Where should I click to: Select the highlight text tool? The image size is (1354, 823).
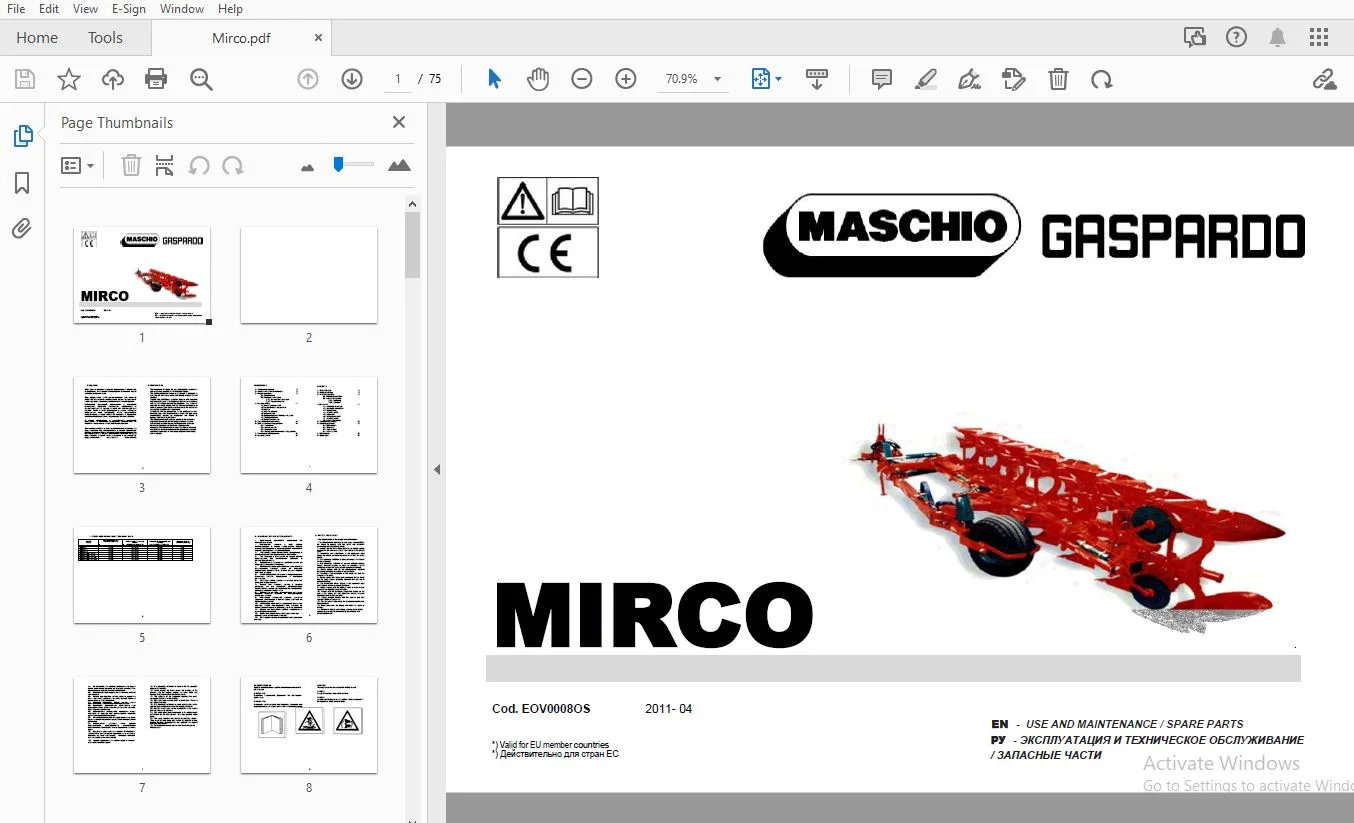(x=926, y=79)
